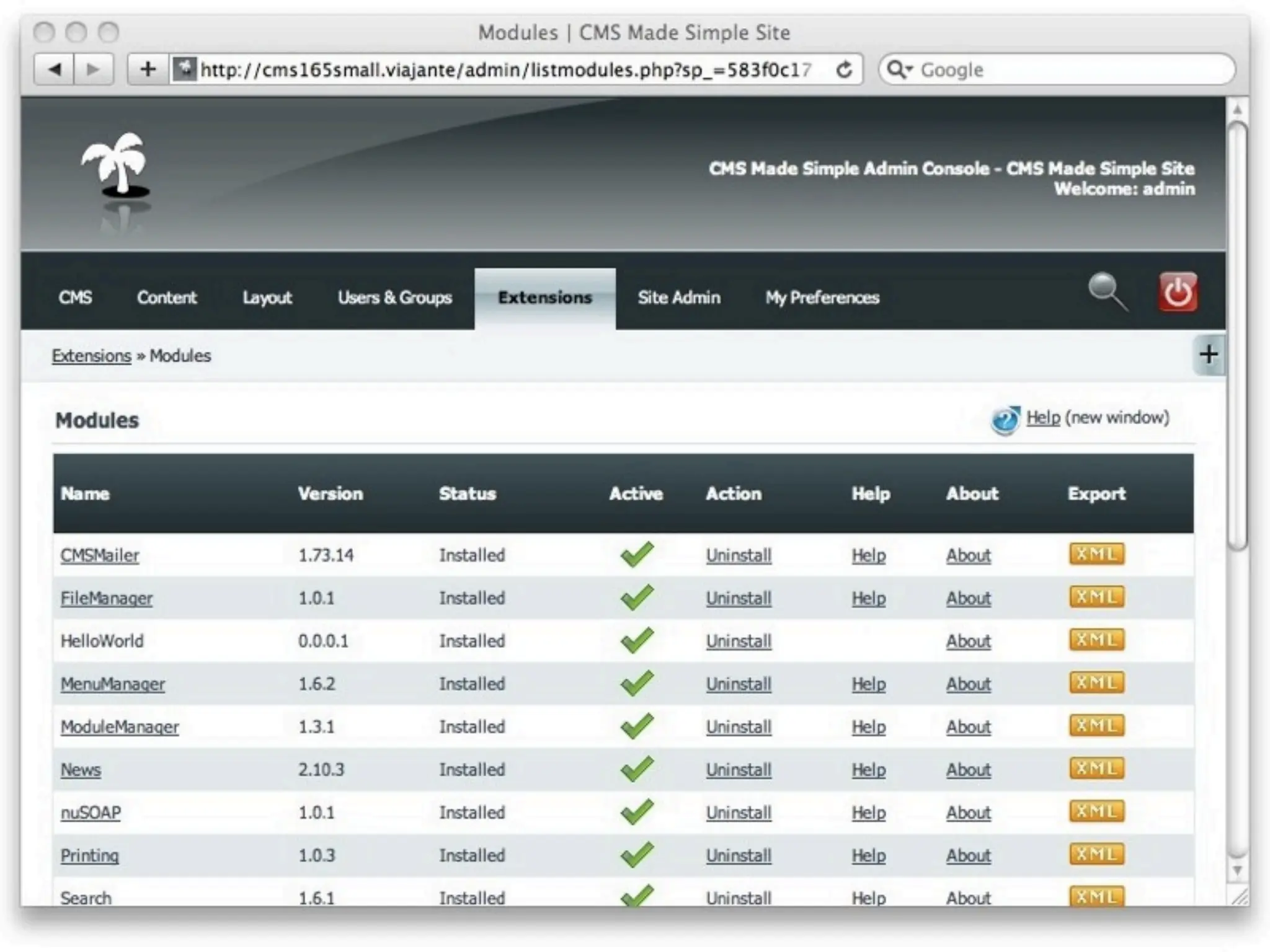Click the scrollbar down arrow
This screenshot has width=1270, height=952.
point(1237,870)
